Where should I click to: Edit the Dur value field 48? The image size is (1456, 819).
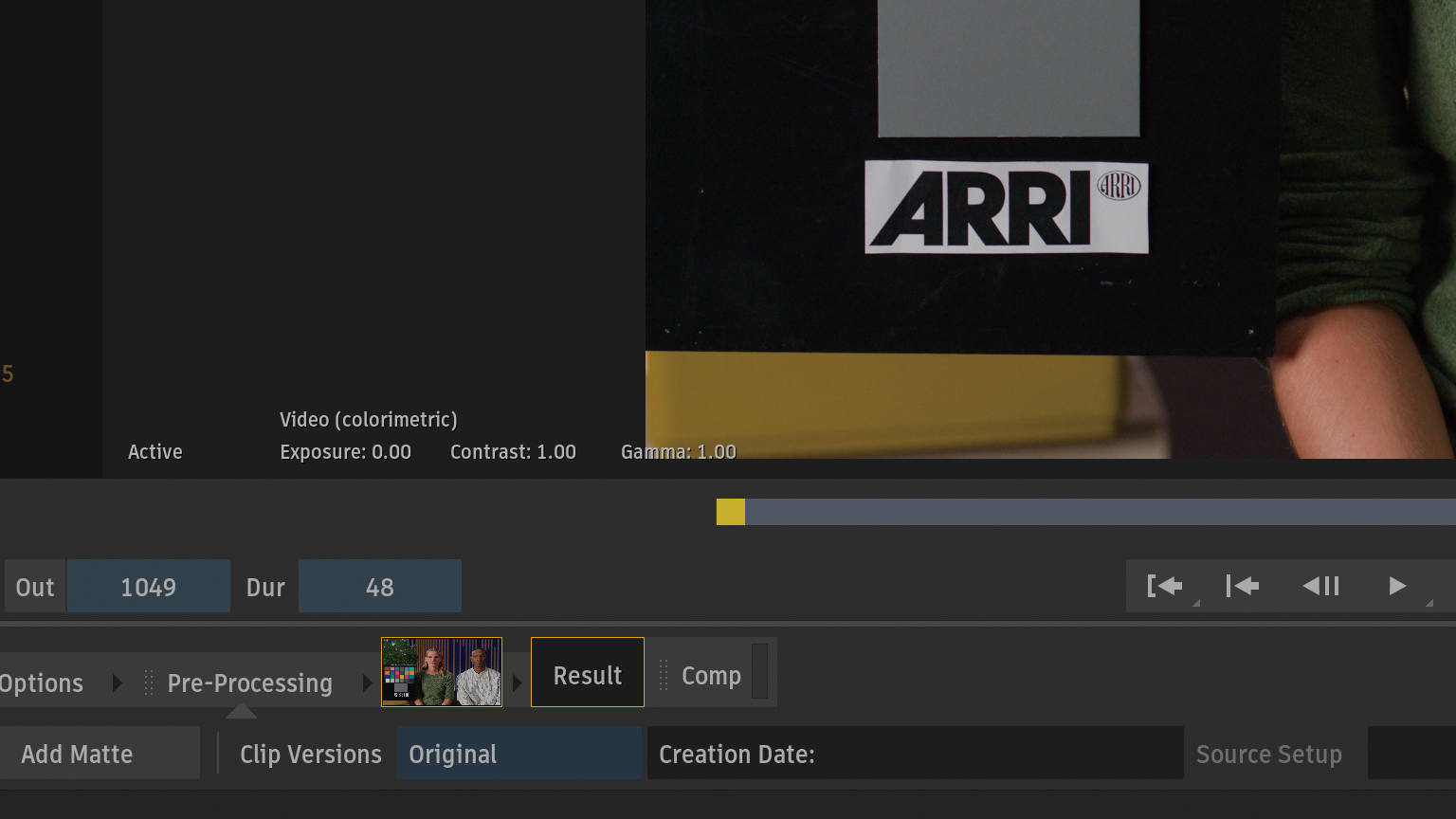click(380, 587)
